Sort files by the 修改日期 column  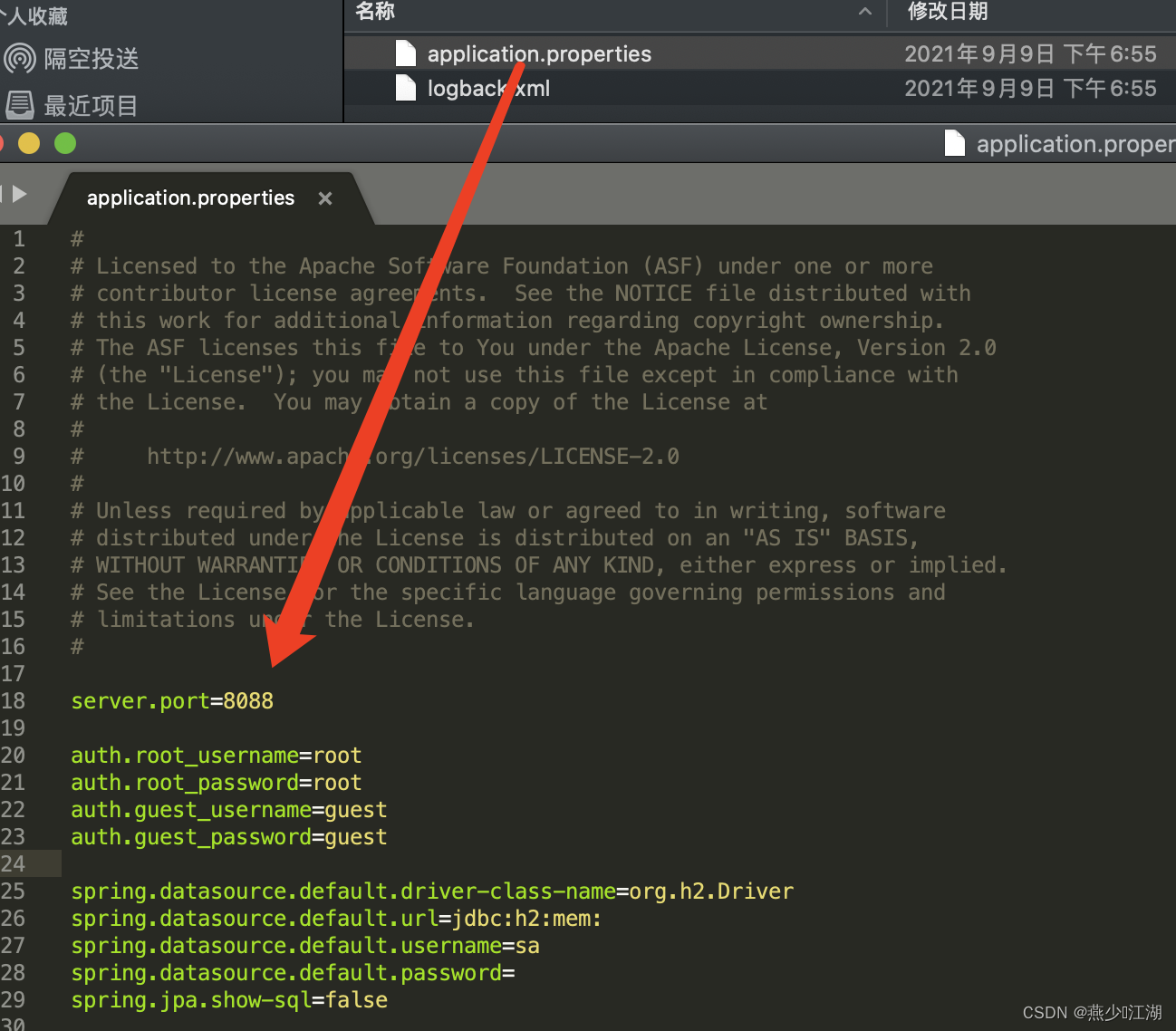pyautogui.click(x=948, y=13)
